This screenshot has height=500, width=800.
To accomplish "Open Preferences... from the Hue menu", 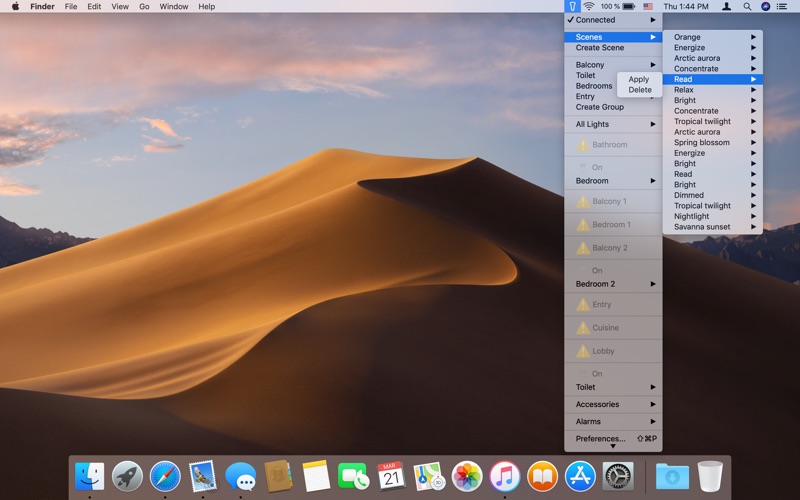I will (x=613, y=439).
